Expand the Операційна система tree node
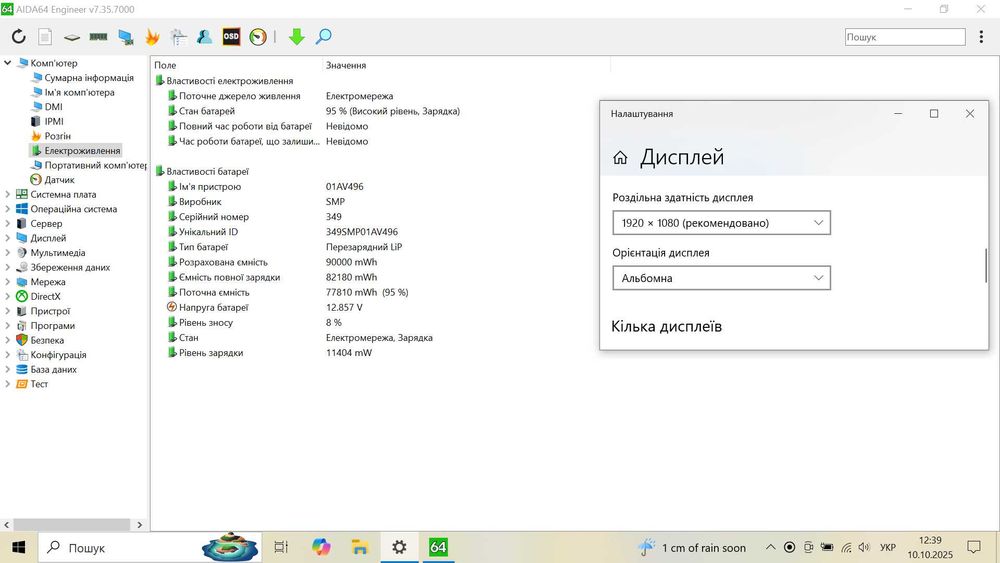This screenshot has height=563, width=1000. click(8, 208)
